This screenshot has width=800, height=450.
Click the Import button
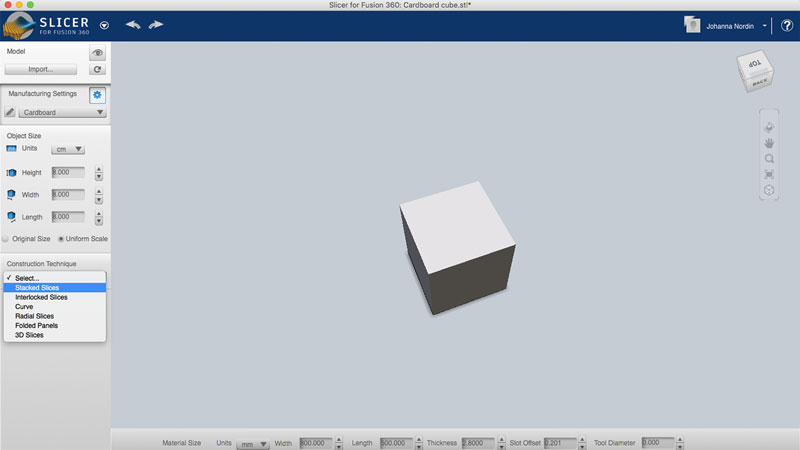[41, 69]
